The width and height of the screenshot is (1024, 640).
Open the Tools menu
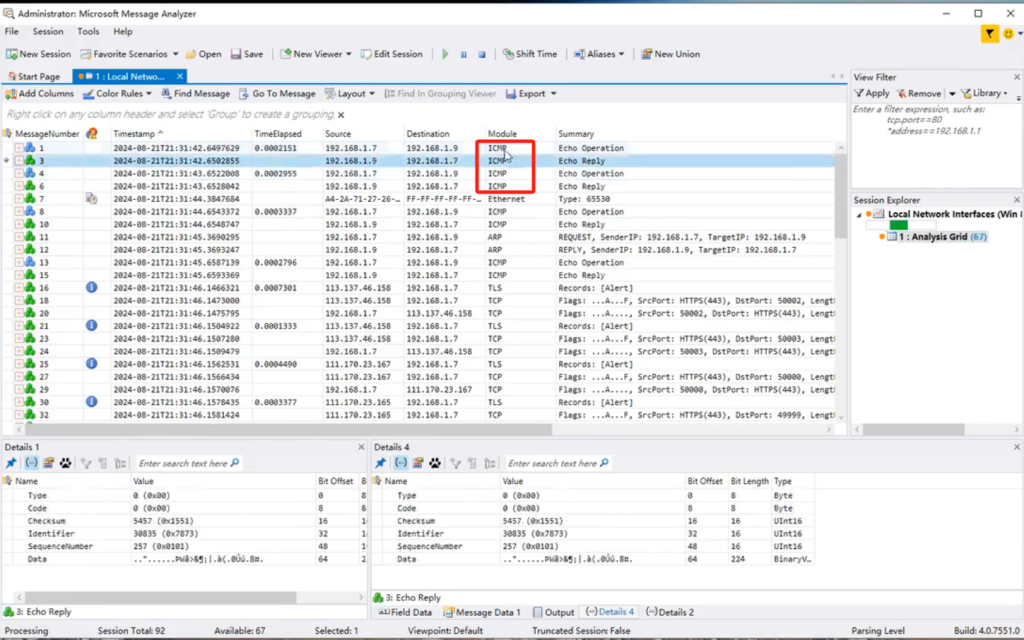[x=88, y=31]
